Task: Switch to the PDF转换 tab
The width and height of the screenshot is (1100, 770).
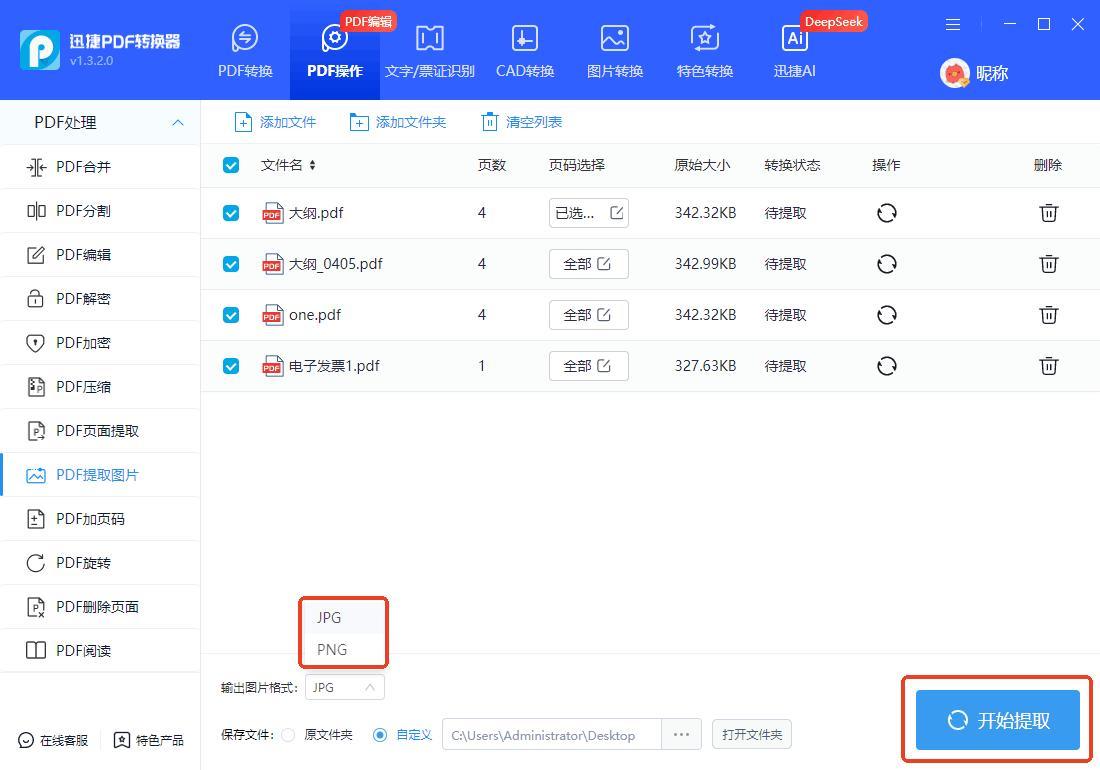Action: 245,51
